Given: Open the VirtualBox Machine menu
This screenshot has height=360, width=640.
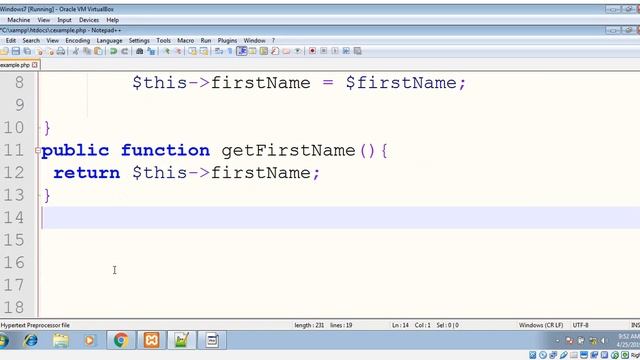Looking at the screenshot, I should click(18, 20).
